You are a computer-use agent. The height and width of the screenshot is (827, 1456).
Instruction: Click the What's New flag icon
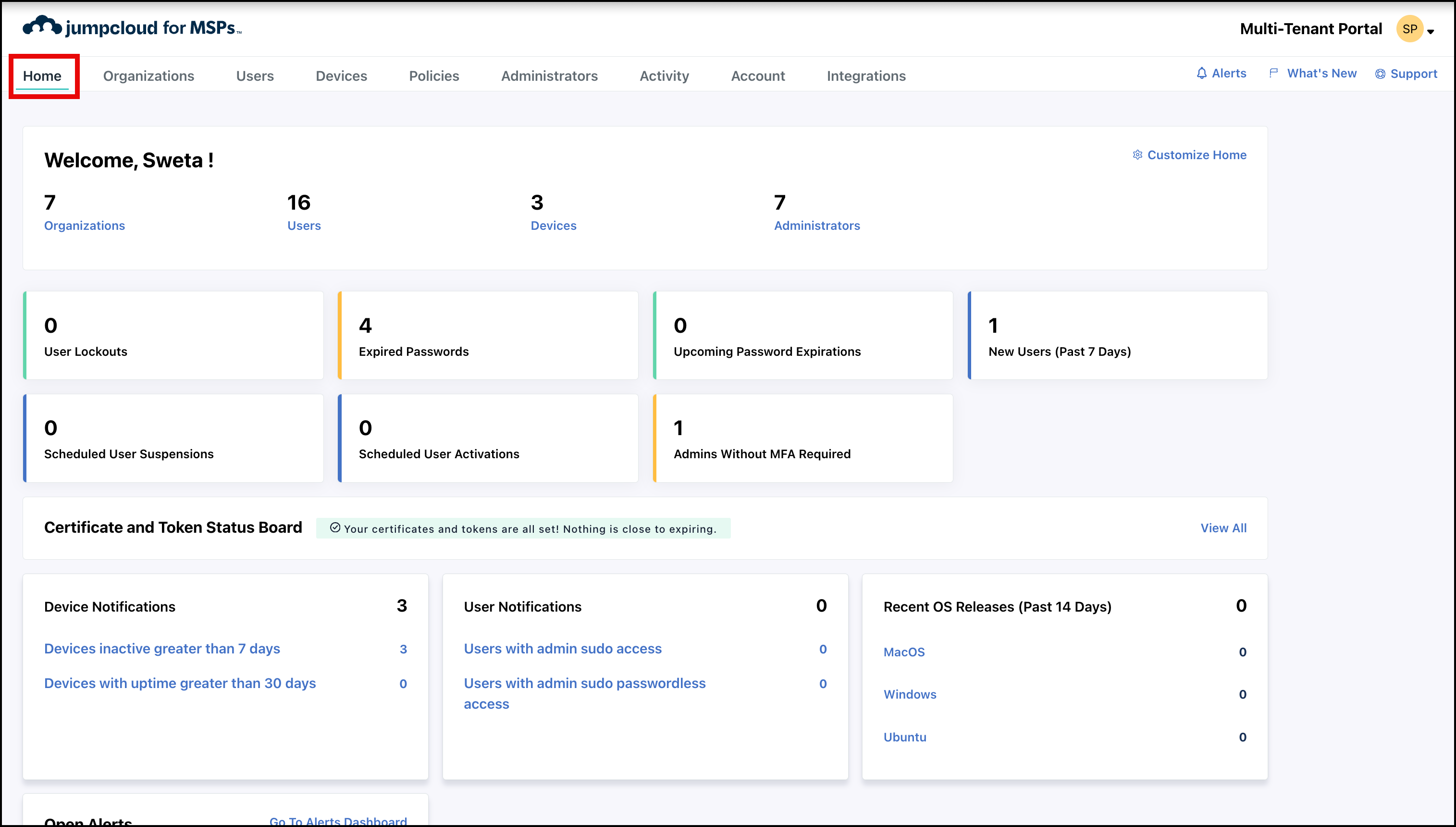tap(1273, 73)
